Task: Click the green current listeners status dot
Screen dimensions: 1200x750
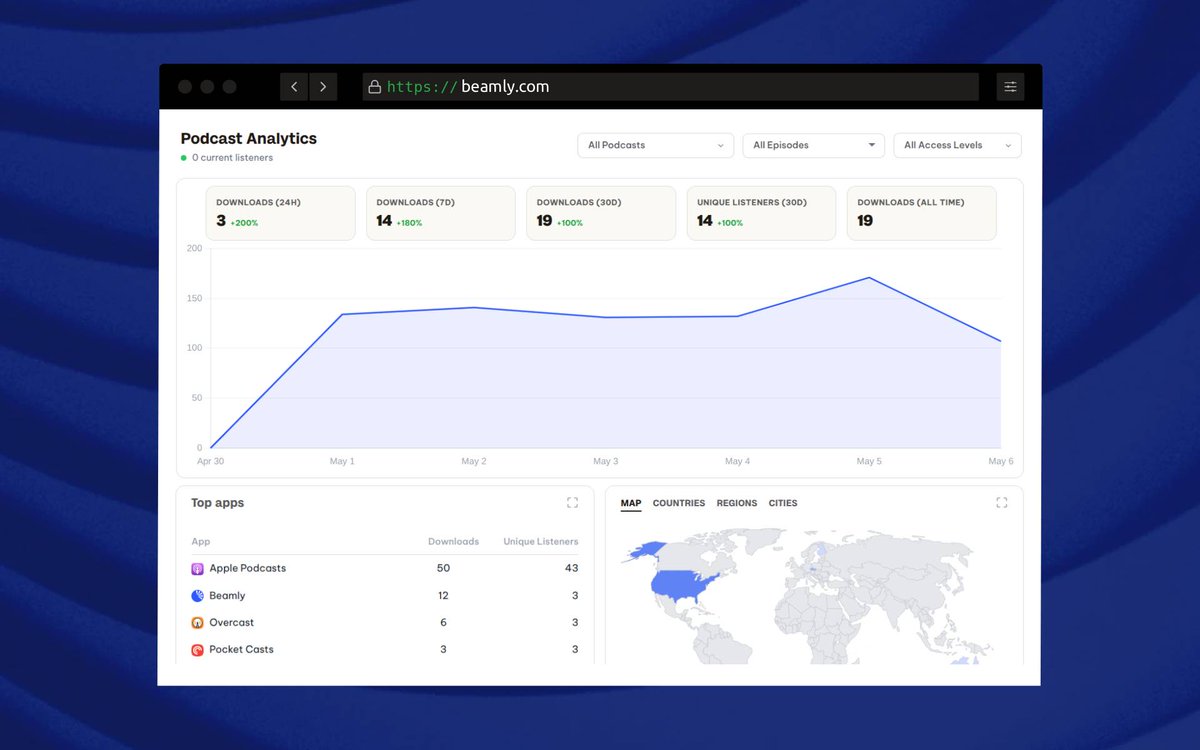Action: pyautogui.click(x=184, y=158)
